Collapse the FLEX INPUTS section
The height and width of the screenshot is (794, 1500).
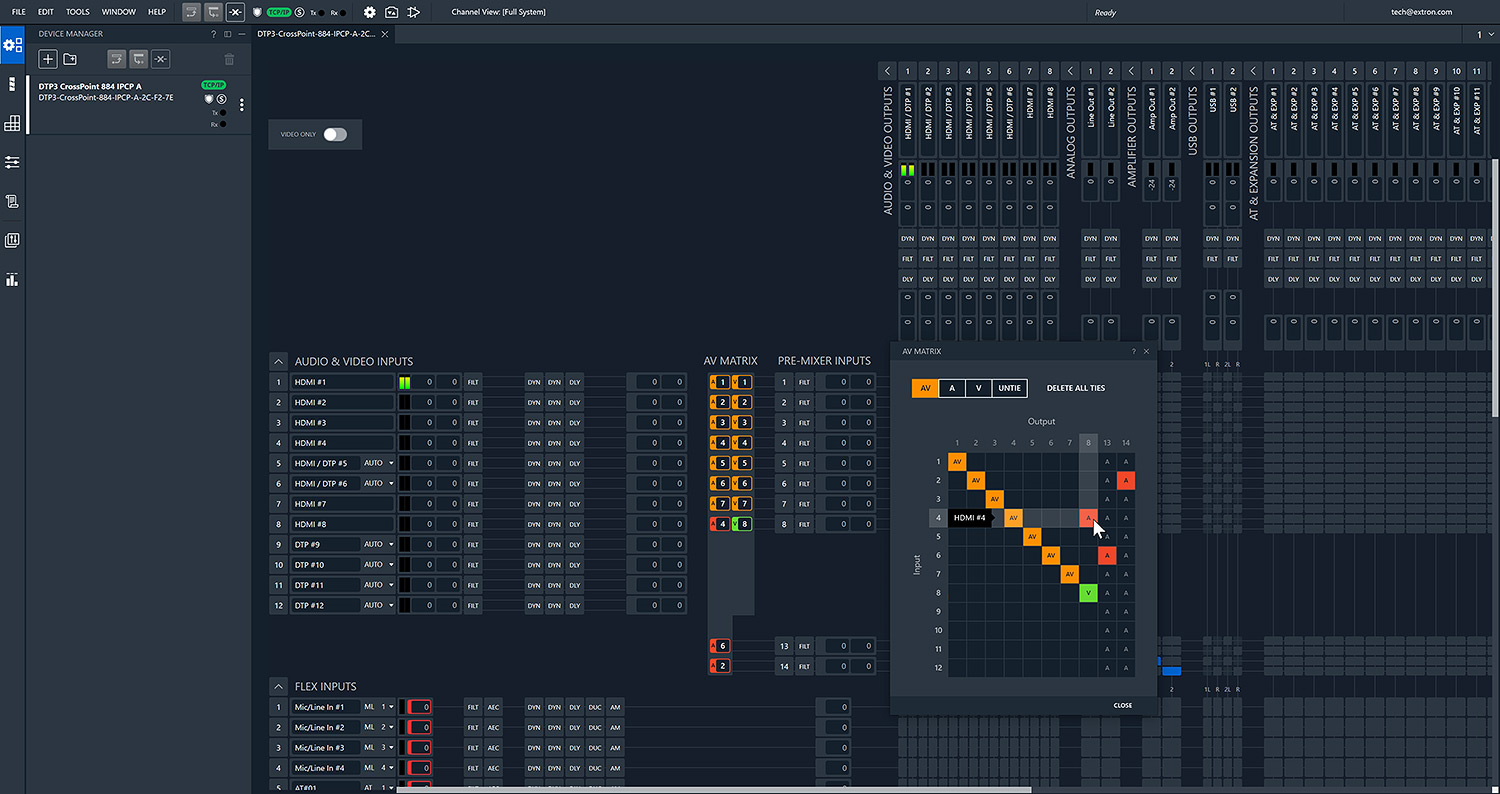tap(278, 686)
